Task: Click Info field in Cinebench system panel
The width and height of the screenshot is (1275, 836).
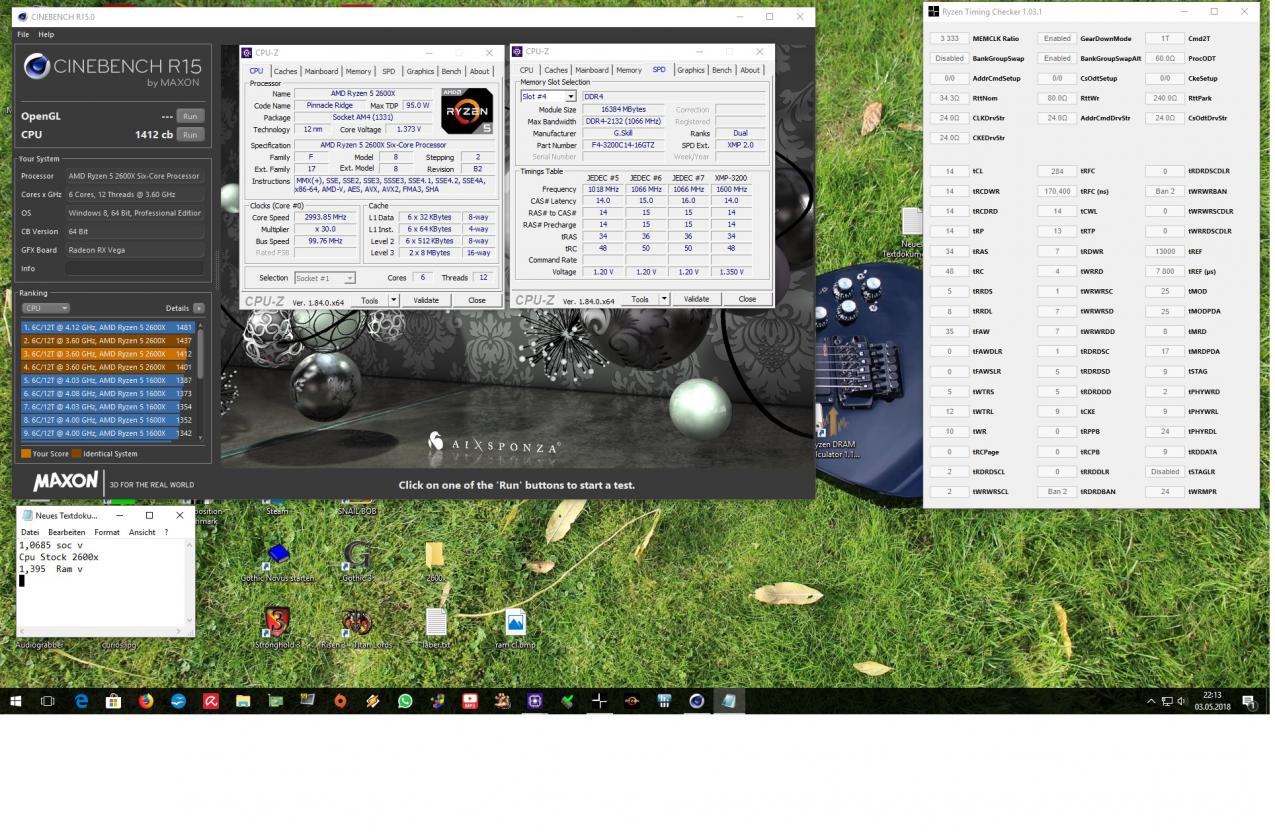Action: pyautogui.click(x=134, y=268)
